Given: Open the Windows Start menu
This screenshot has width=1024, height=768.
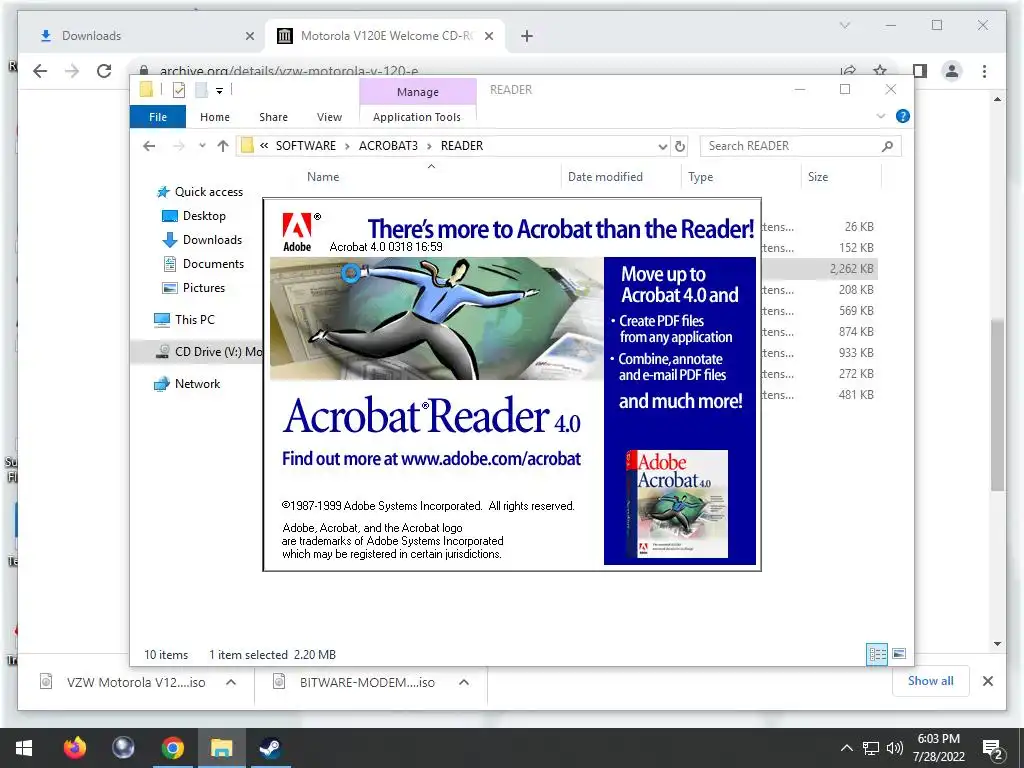Looking at the screenshot, I should [x=24, y=748].
